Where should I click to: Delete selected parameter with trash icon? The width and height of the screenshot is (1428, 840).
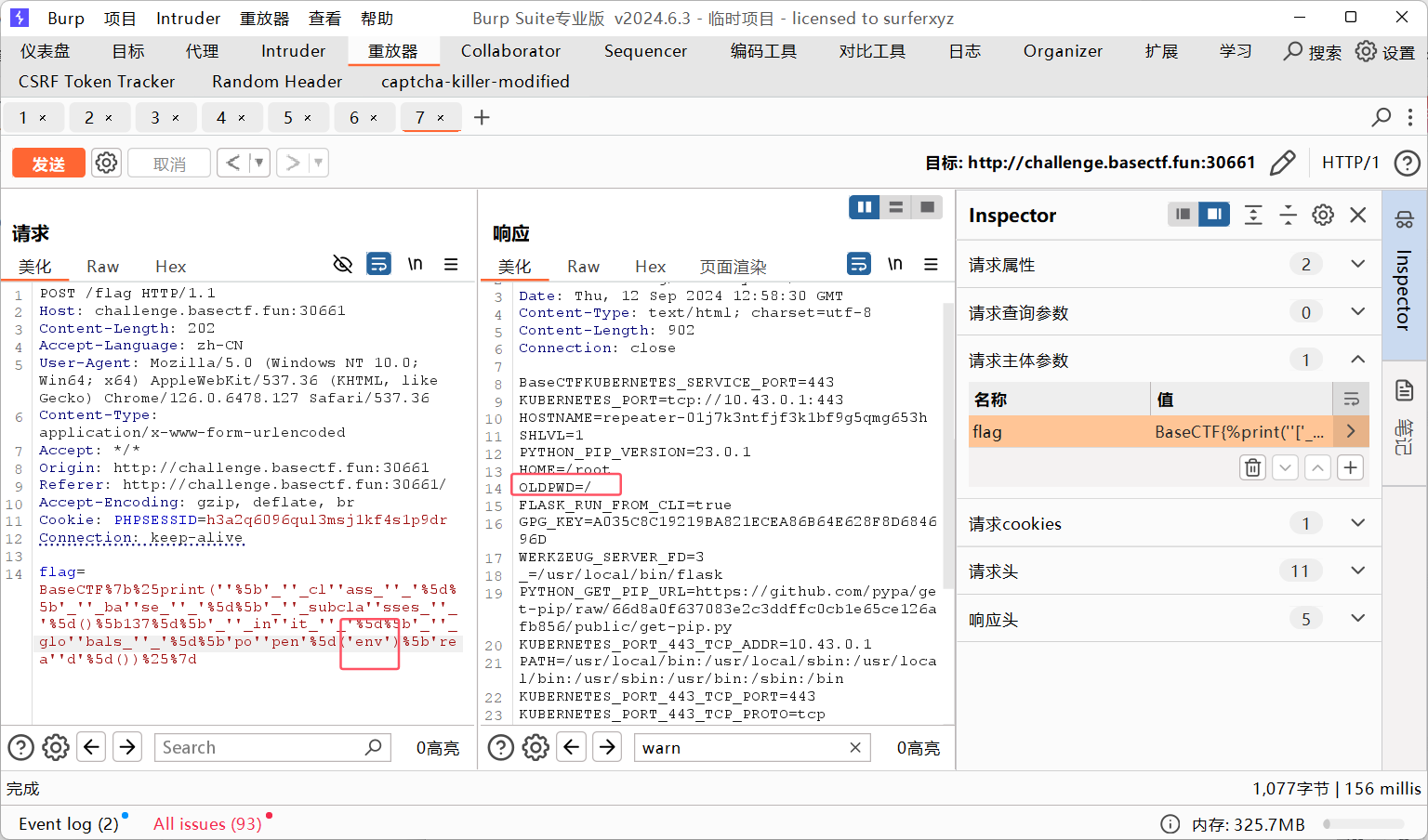pos(1252,467)
